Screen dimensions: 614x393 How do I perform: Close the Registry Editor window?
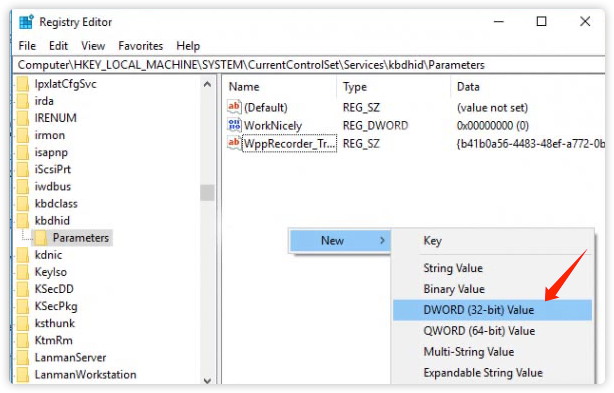[x=585, y=22]
